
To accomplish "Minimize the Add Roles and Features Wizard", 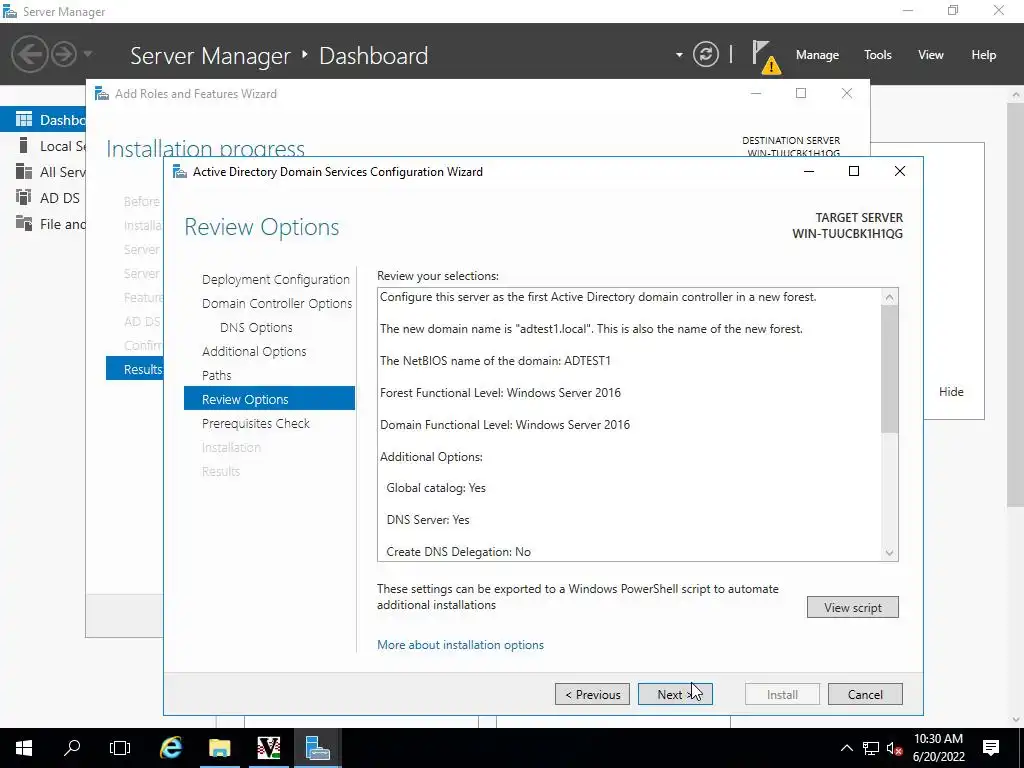I will pos(756,93).
